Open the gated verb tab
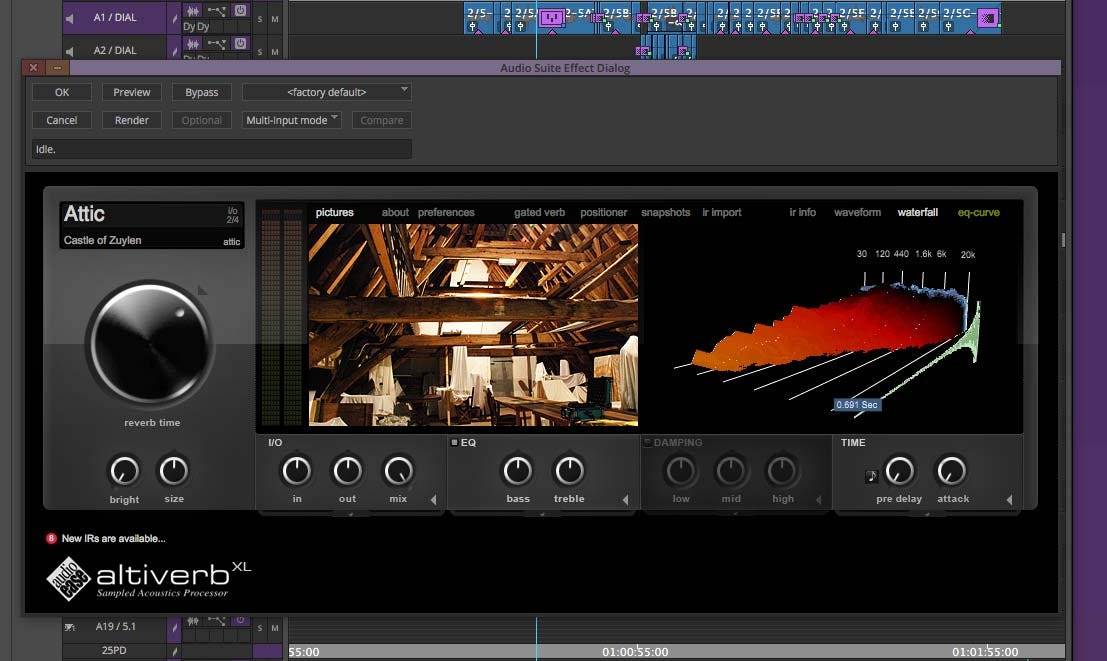 pos(539,213)
